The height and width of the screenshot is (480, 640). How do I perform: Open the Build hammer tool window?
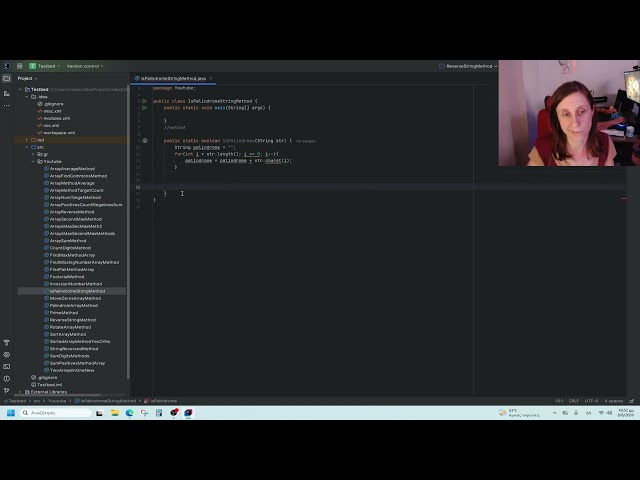(x=7, y=342)
